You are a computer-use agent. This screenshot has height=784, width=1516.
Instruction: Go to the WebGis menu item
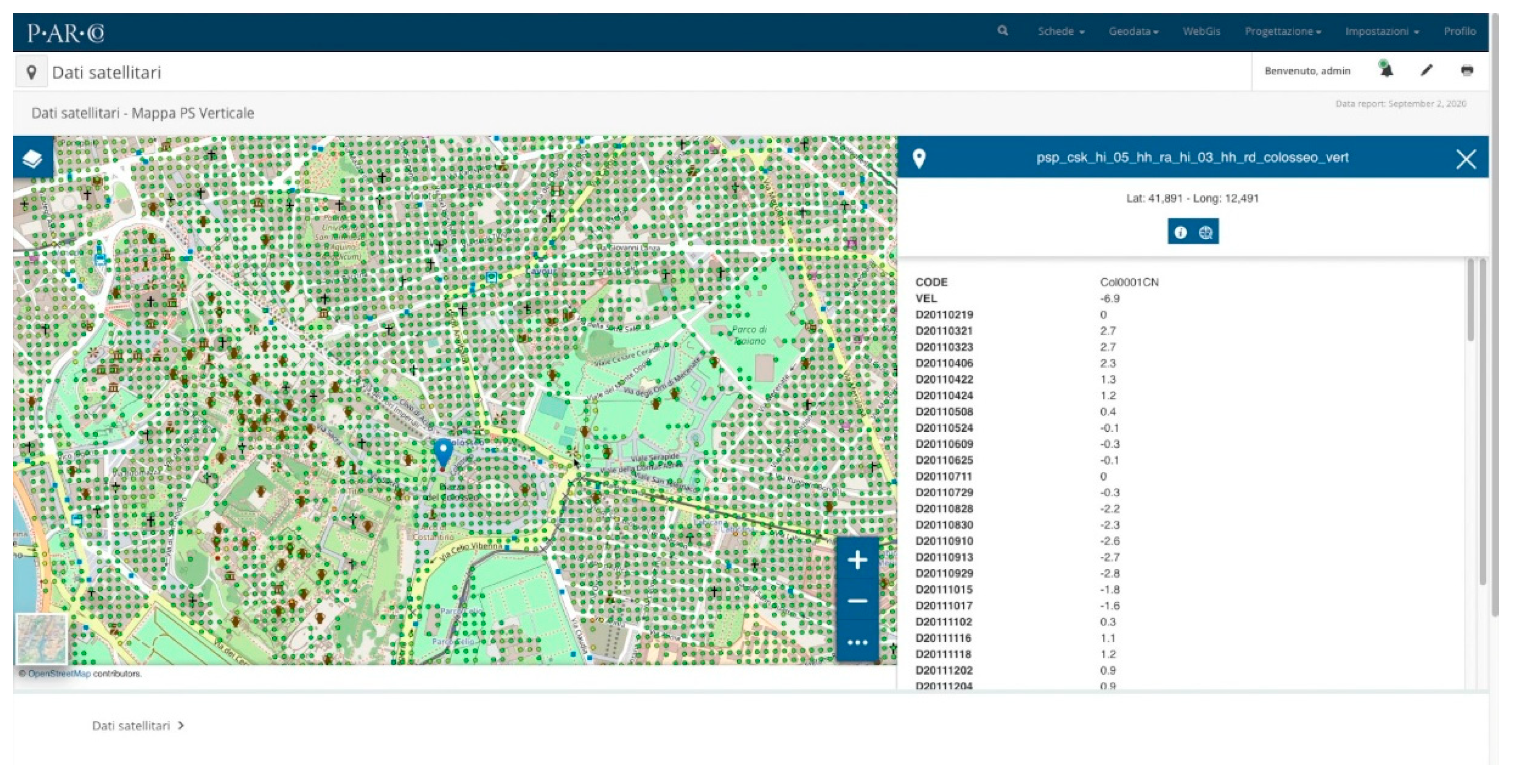click(x=1201, y=31)
